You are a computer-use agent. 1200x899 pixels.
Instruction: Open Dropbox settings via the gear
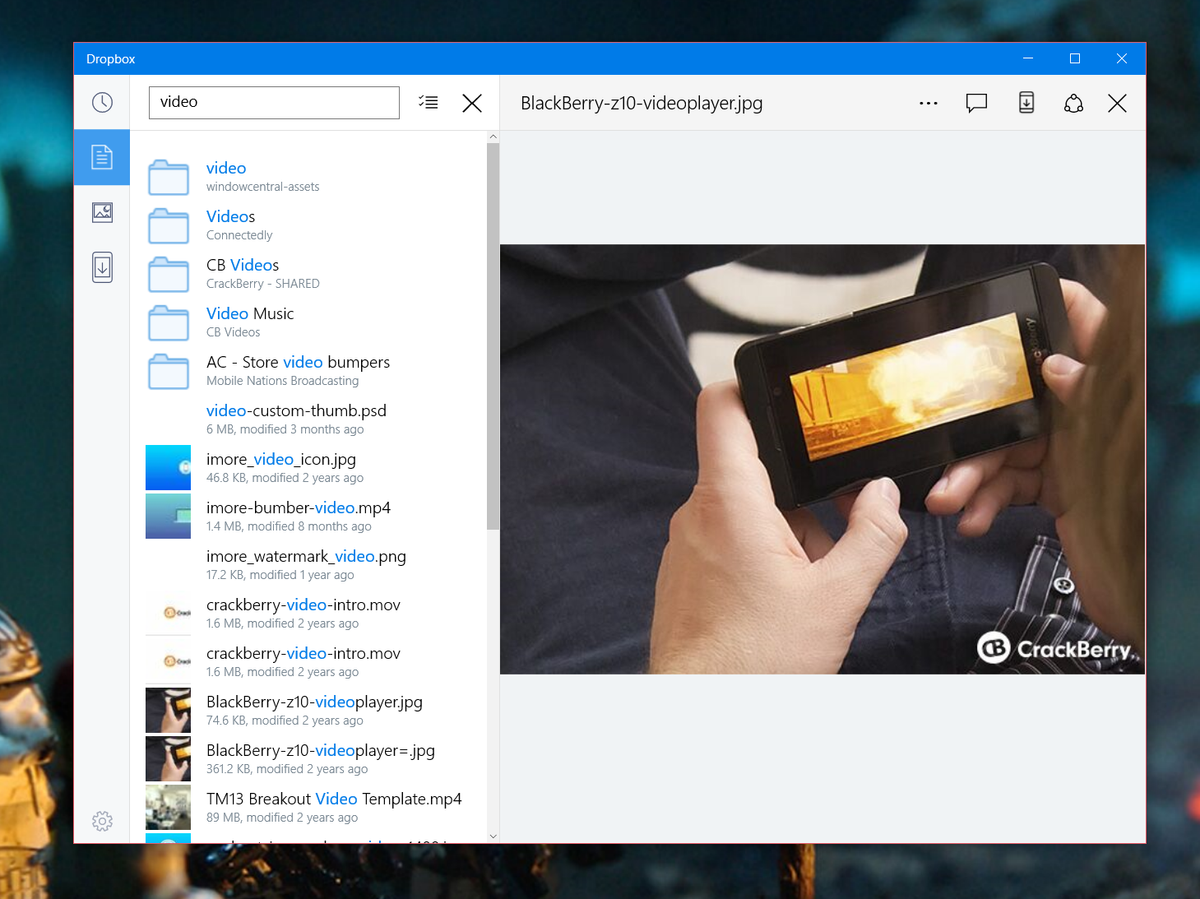coord(101,820)
